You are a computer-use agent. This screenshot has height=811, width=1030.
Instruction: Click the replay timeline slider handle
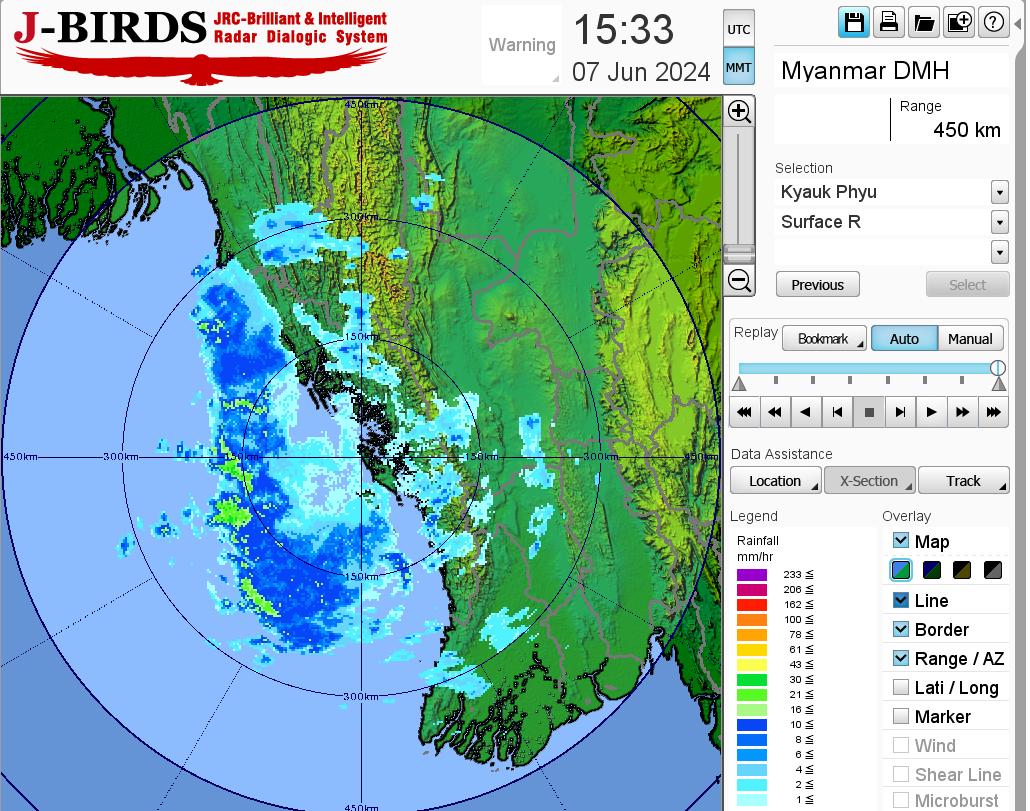(997, 368)
